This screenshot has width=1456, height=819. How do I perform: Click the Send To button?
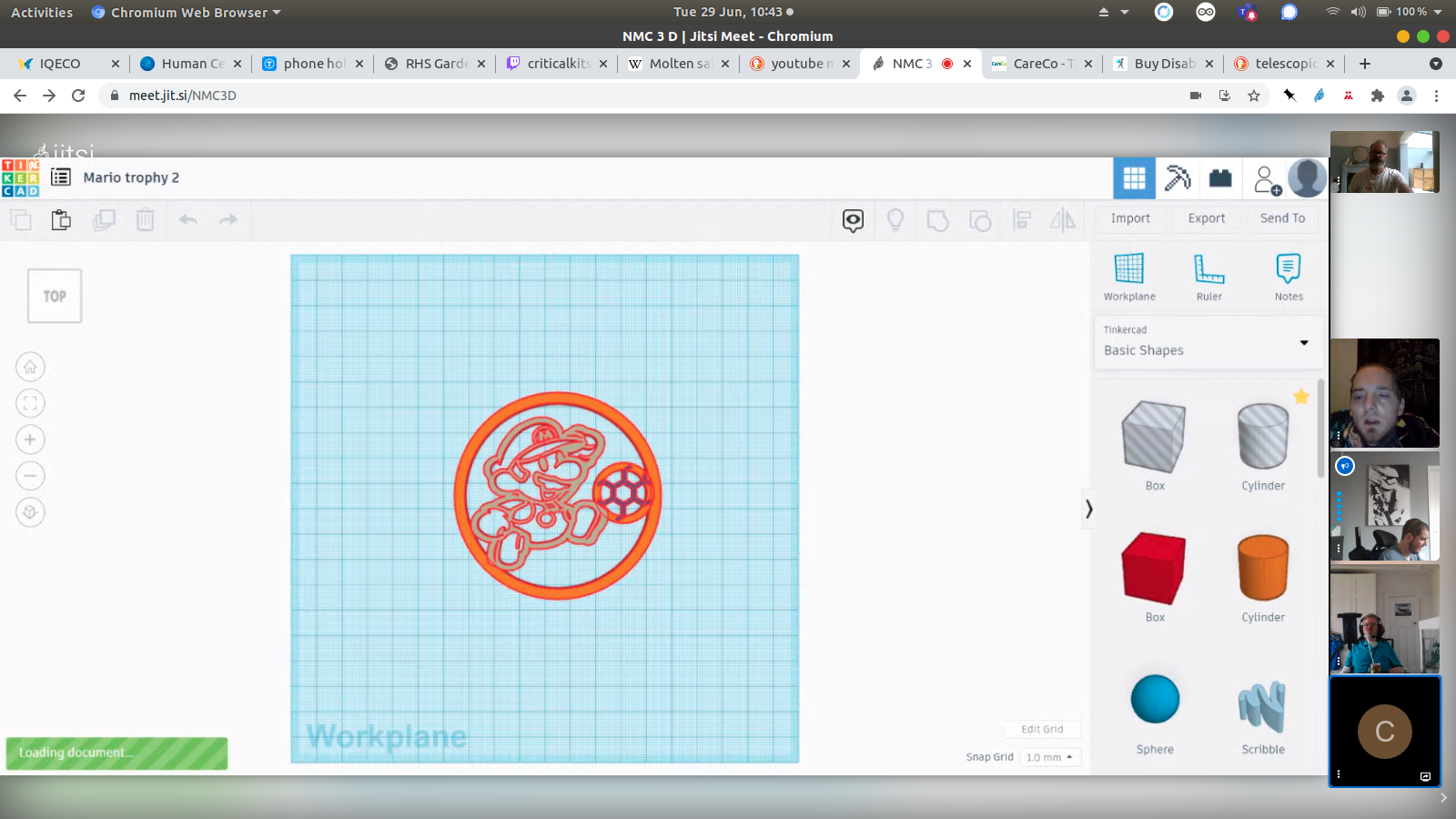[1282, 218]
